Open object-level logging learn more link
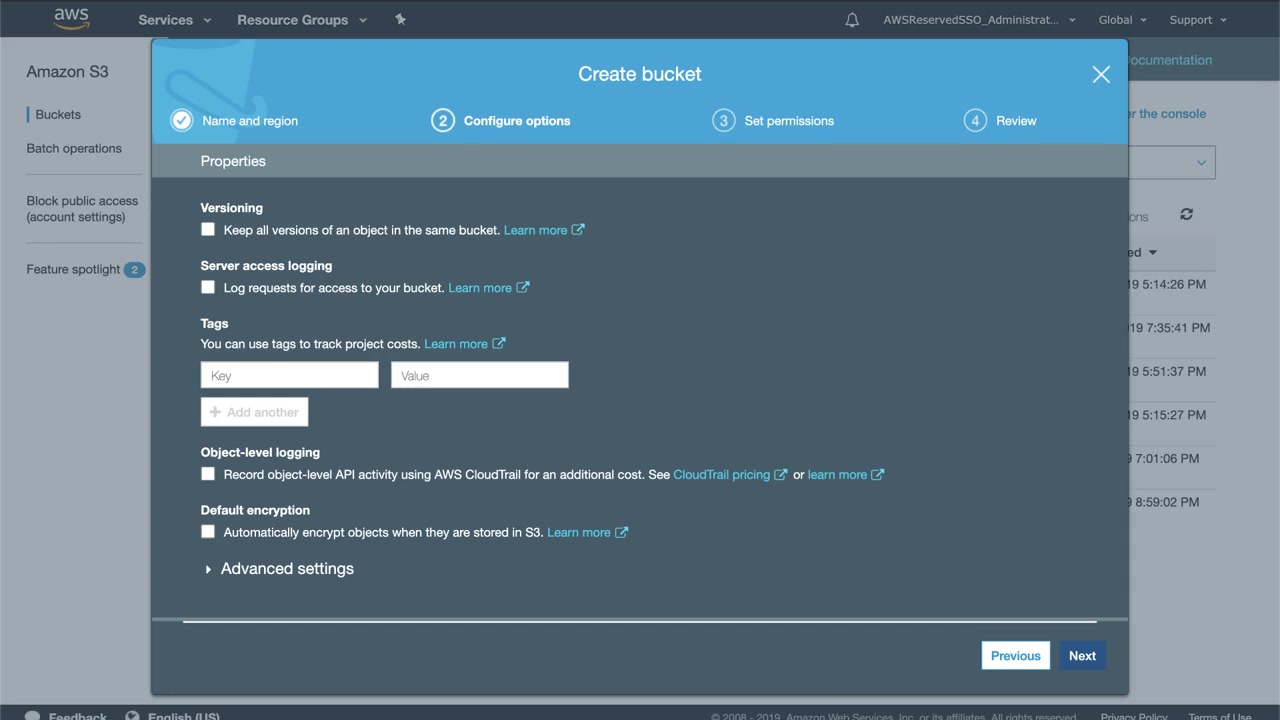Image resolution: width=1280 pixels, height=720 pixels. [x=837, y=475]
